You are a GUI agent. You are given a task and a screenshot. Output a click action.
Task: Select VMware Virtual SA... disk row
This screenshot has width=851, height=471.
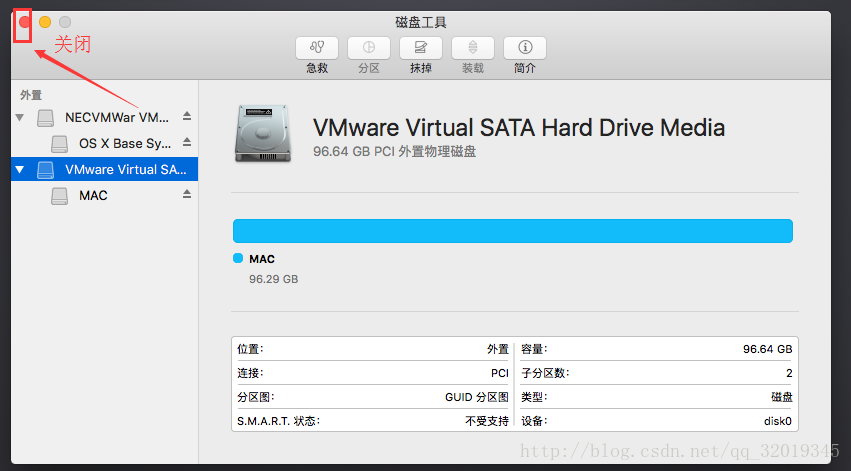click(x=104, y=170)
